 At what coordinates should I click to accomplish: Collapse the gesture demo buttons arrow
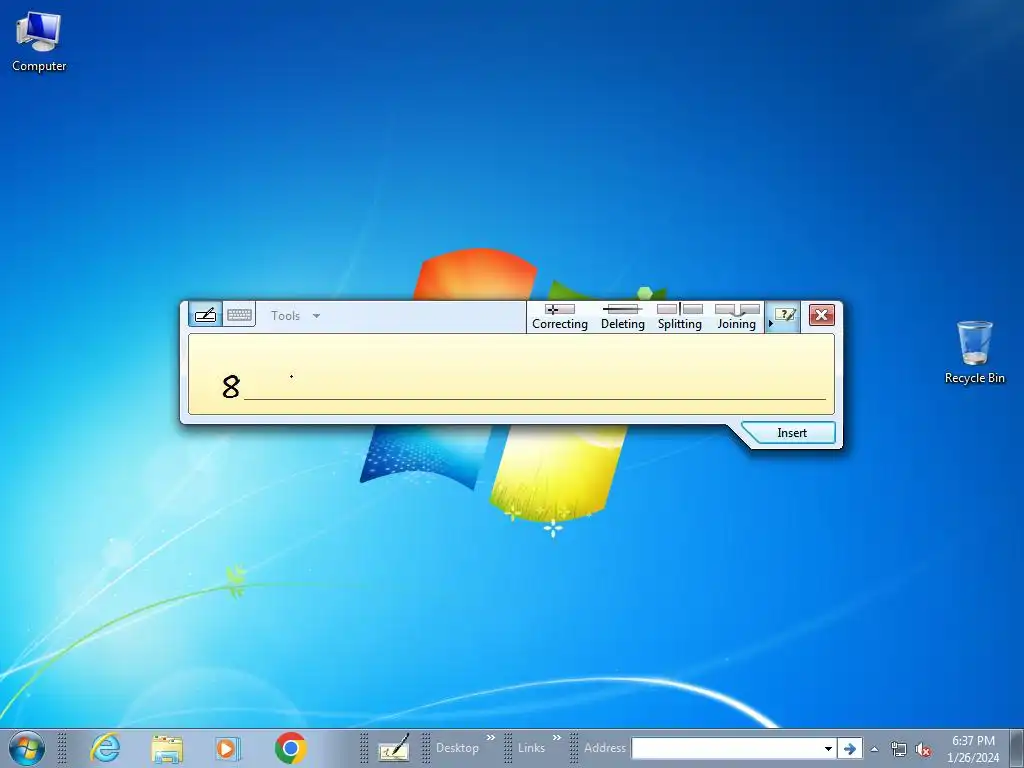pyautogui.click(x=771, y=323)
